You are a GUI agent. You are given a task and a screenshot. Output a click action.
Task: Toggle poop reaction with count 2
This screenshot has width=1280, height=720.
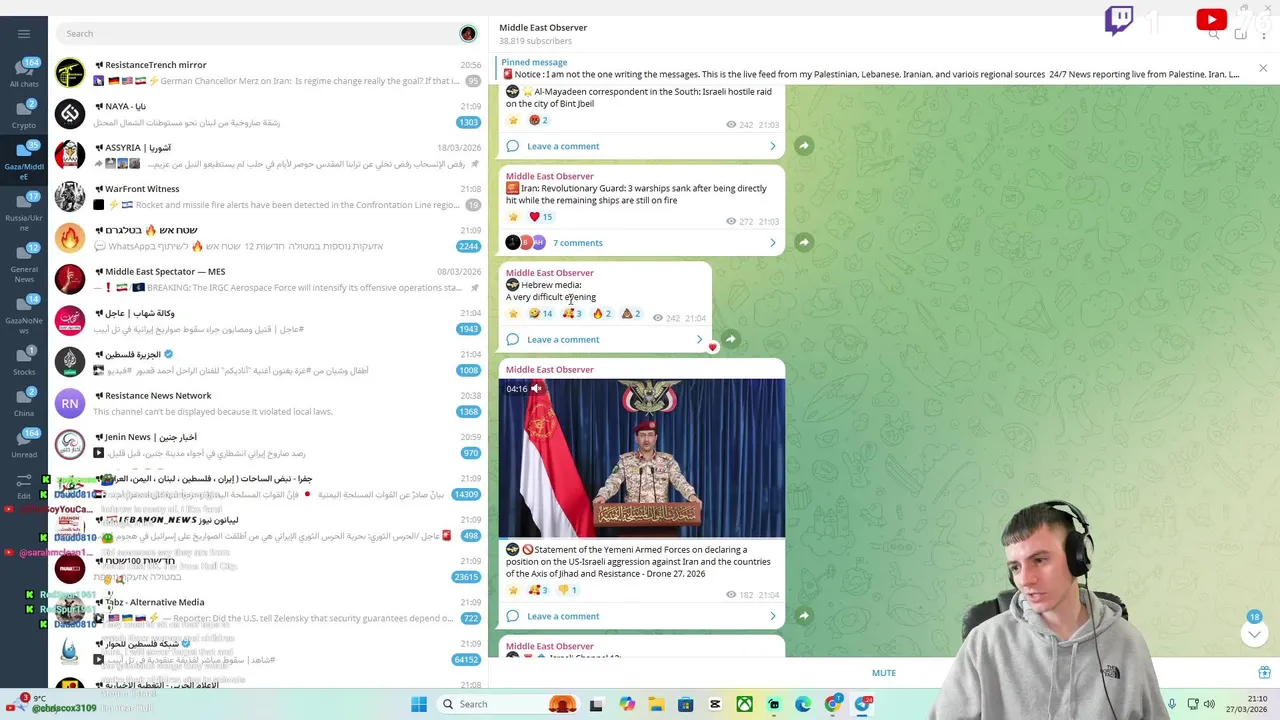click(631, 314)
